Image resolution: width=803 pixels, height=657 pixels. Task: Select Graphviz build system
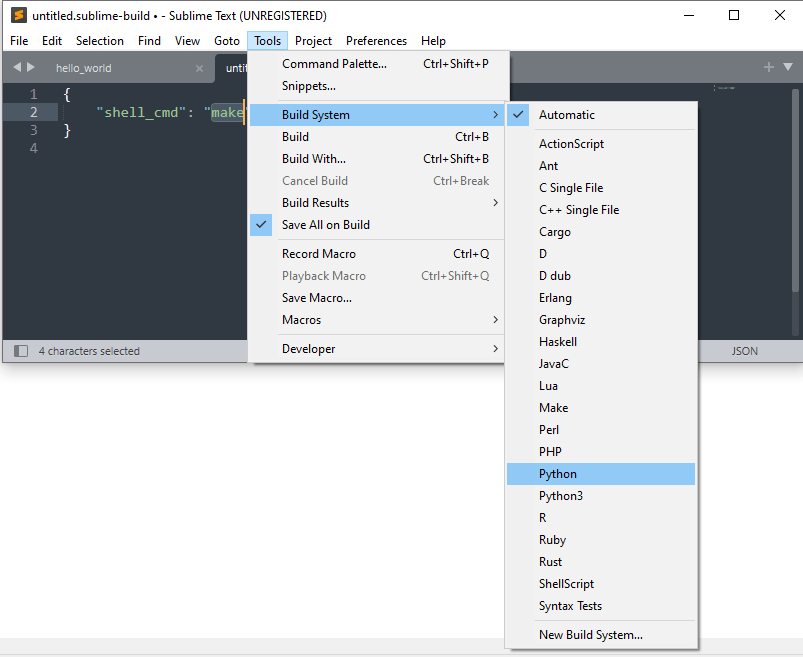coord(601,320)
